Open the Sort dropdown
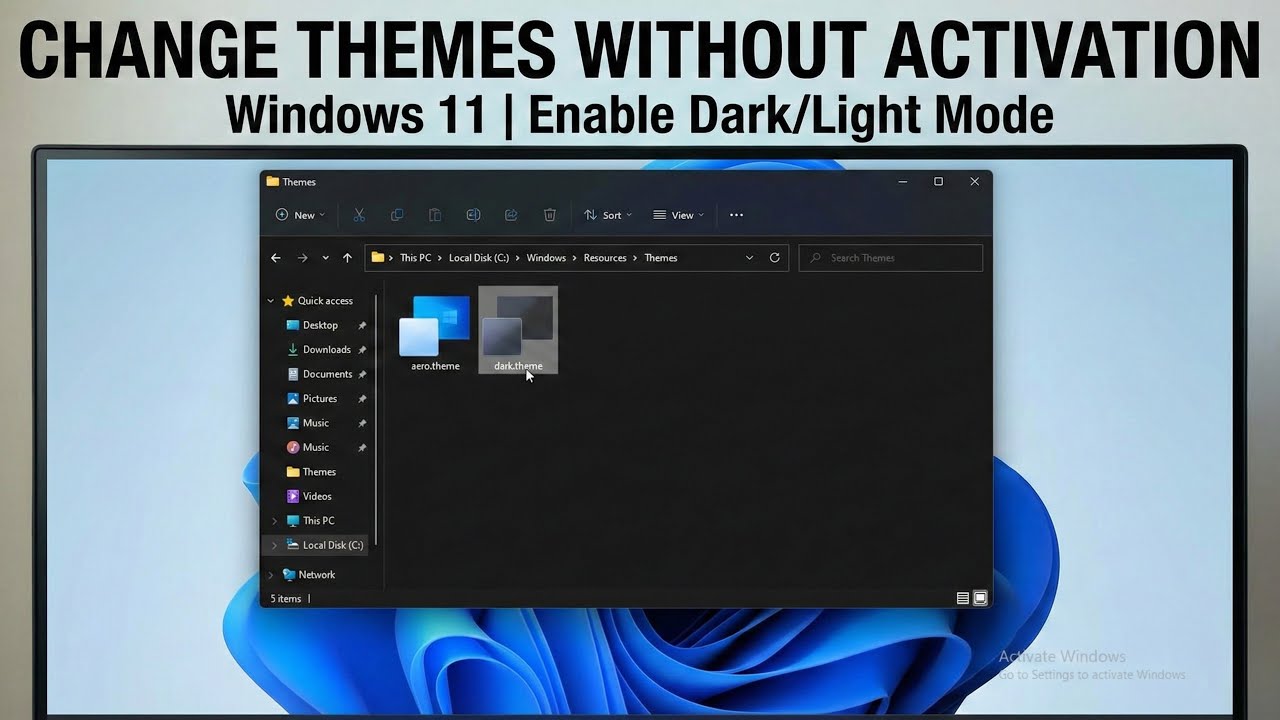 pyautogui.click(x=608, y=215)
